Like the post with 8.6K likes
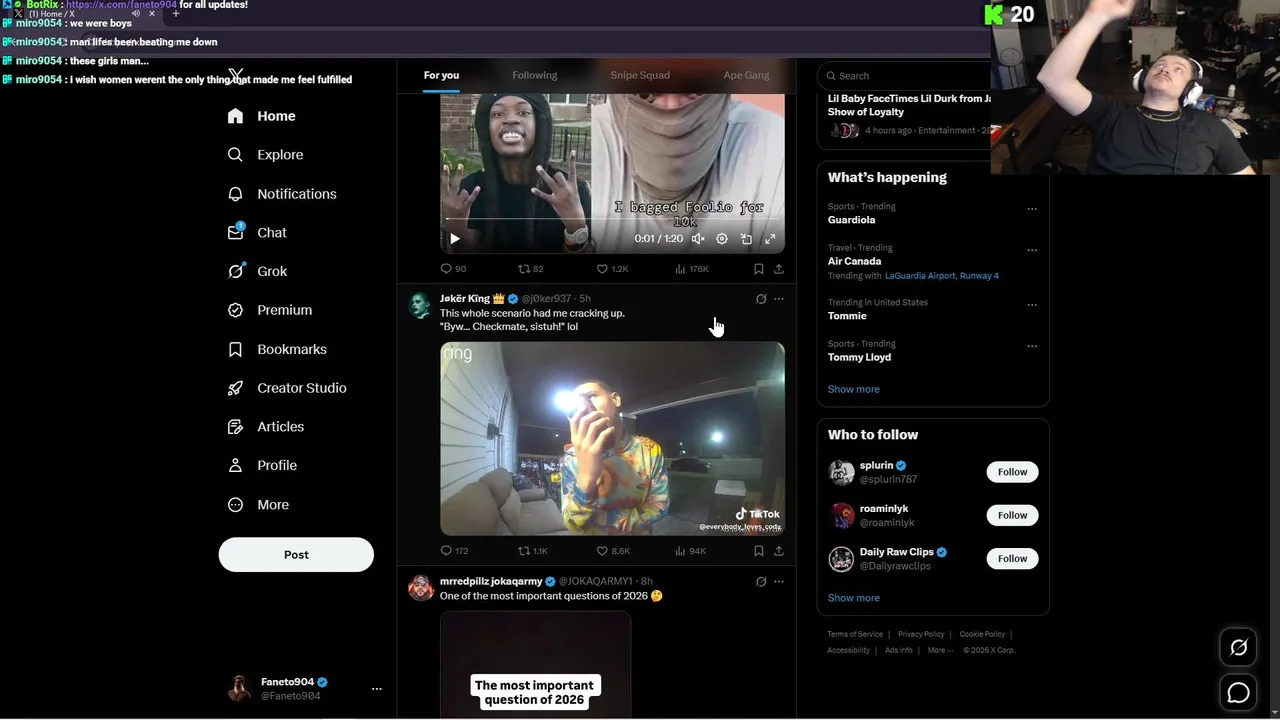Image resolution: width=1280 pixels, height=720 pixels. 613,551
